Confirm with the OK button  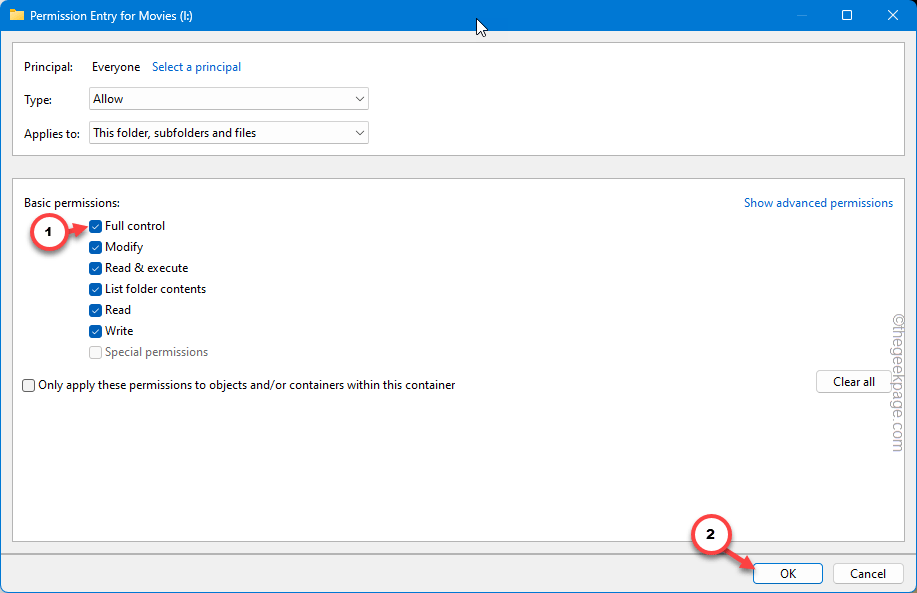(x=788, y=574)
